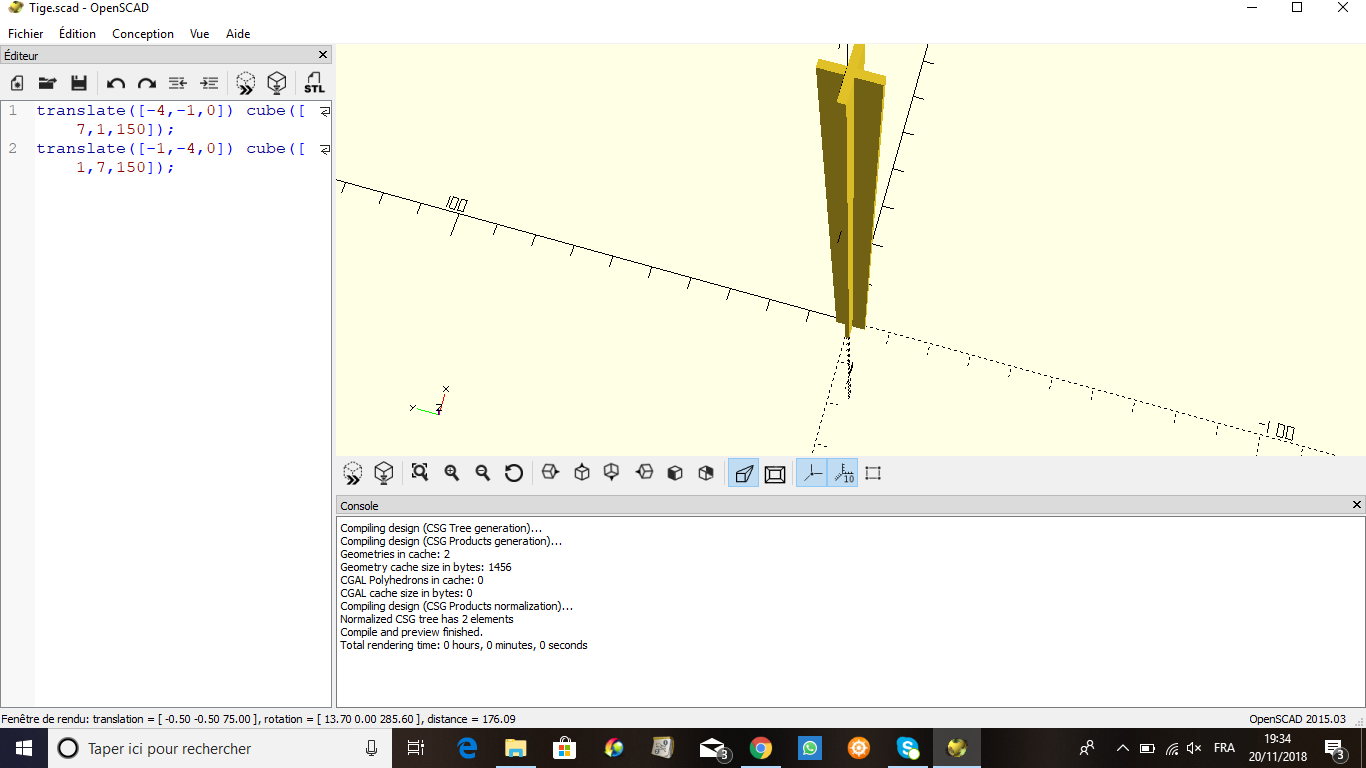Save the file with the floppy disk icon
1366x768 pixels.
(79, 83)
